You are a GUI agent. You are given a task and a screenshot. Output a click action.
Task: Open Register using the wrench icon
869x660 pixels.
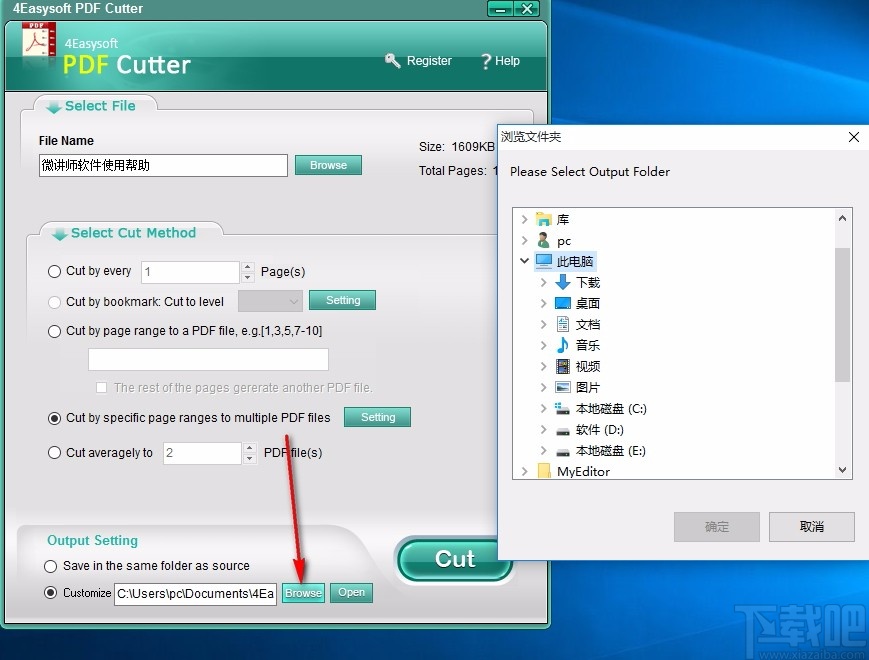click(x=394, y=60)
